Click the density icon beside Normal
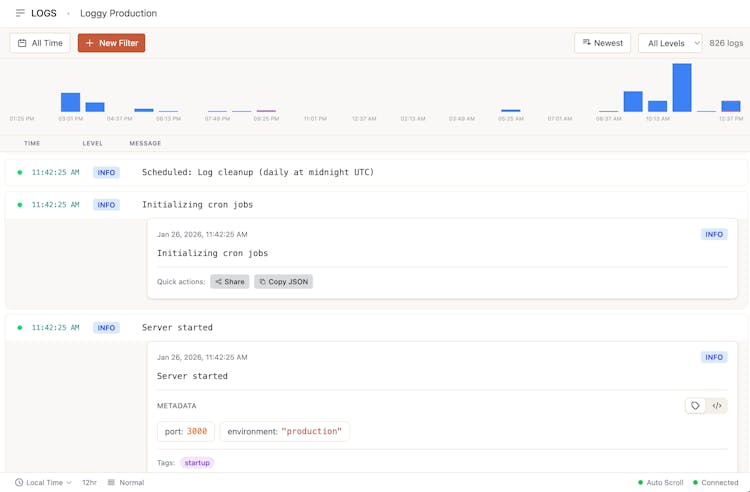This screenshot has width=750, height=492. tap(111, 482)
